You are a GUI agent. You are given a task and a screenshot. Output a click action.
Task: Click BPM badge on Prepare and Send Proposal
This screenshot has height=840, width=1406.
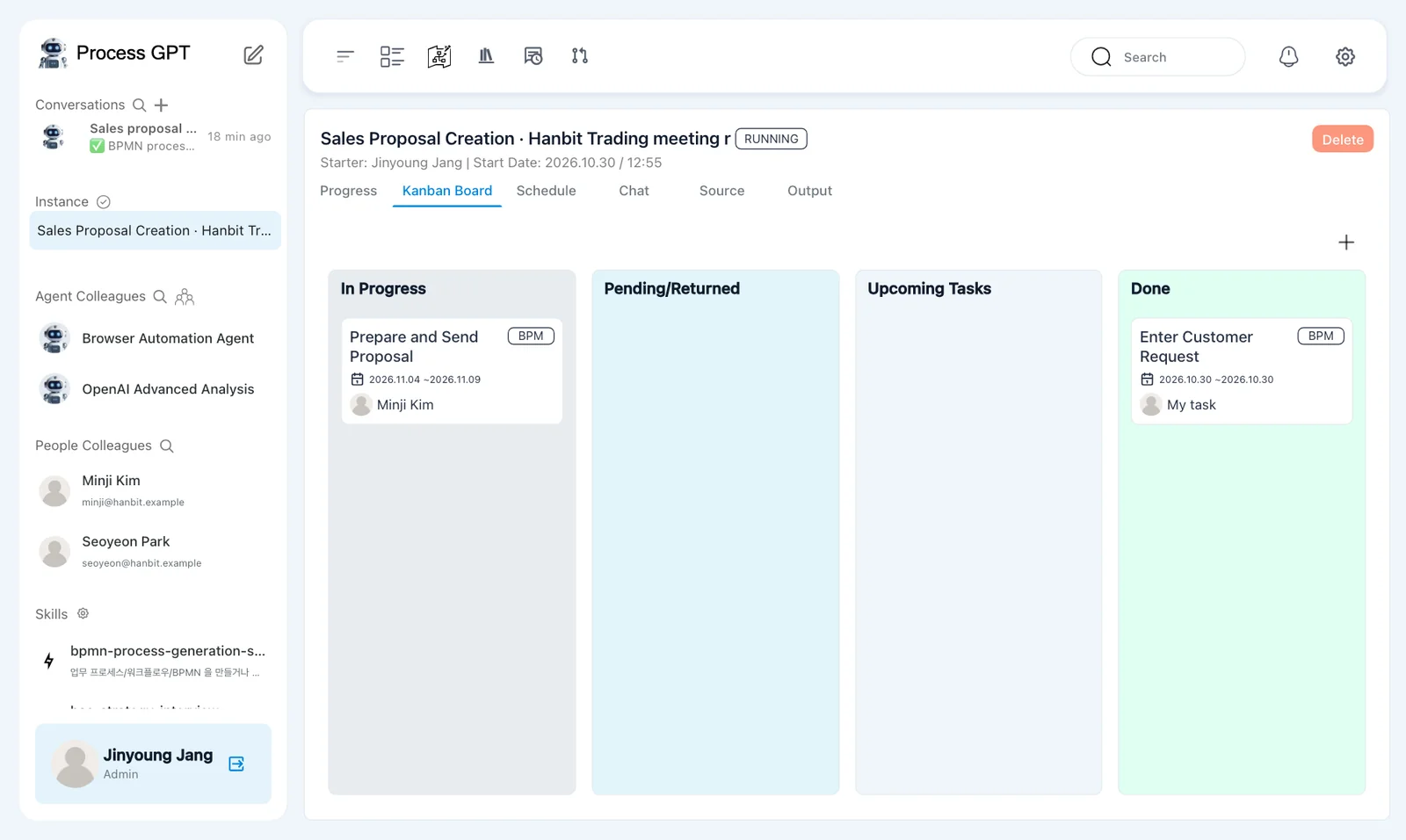coord(531,336)
